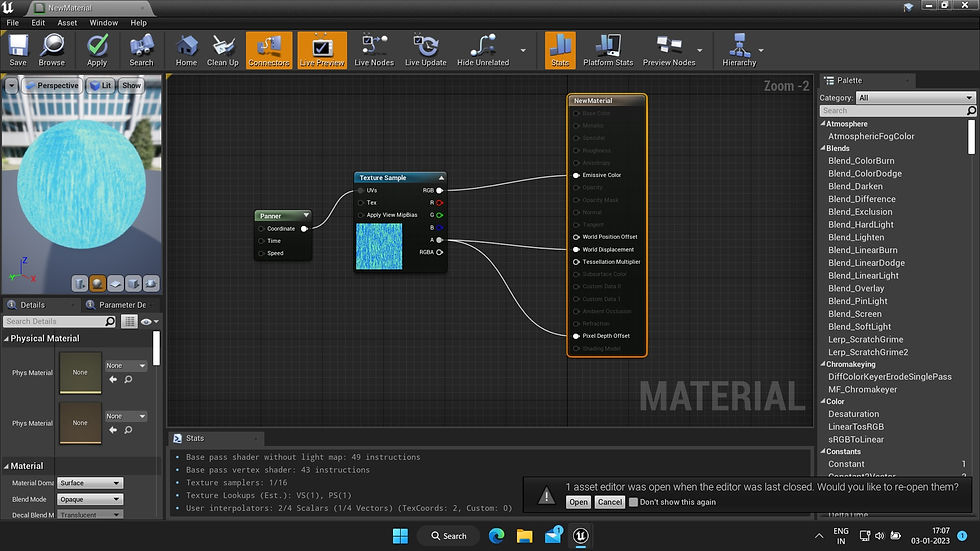Image resolution: width=980 pixels, height=551 pixels.
Task: Toggle Connectors toolbar button
Action: [x=269, y=50]
